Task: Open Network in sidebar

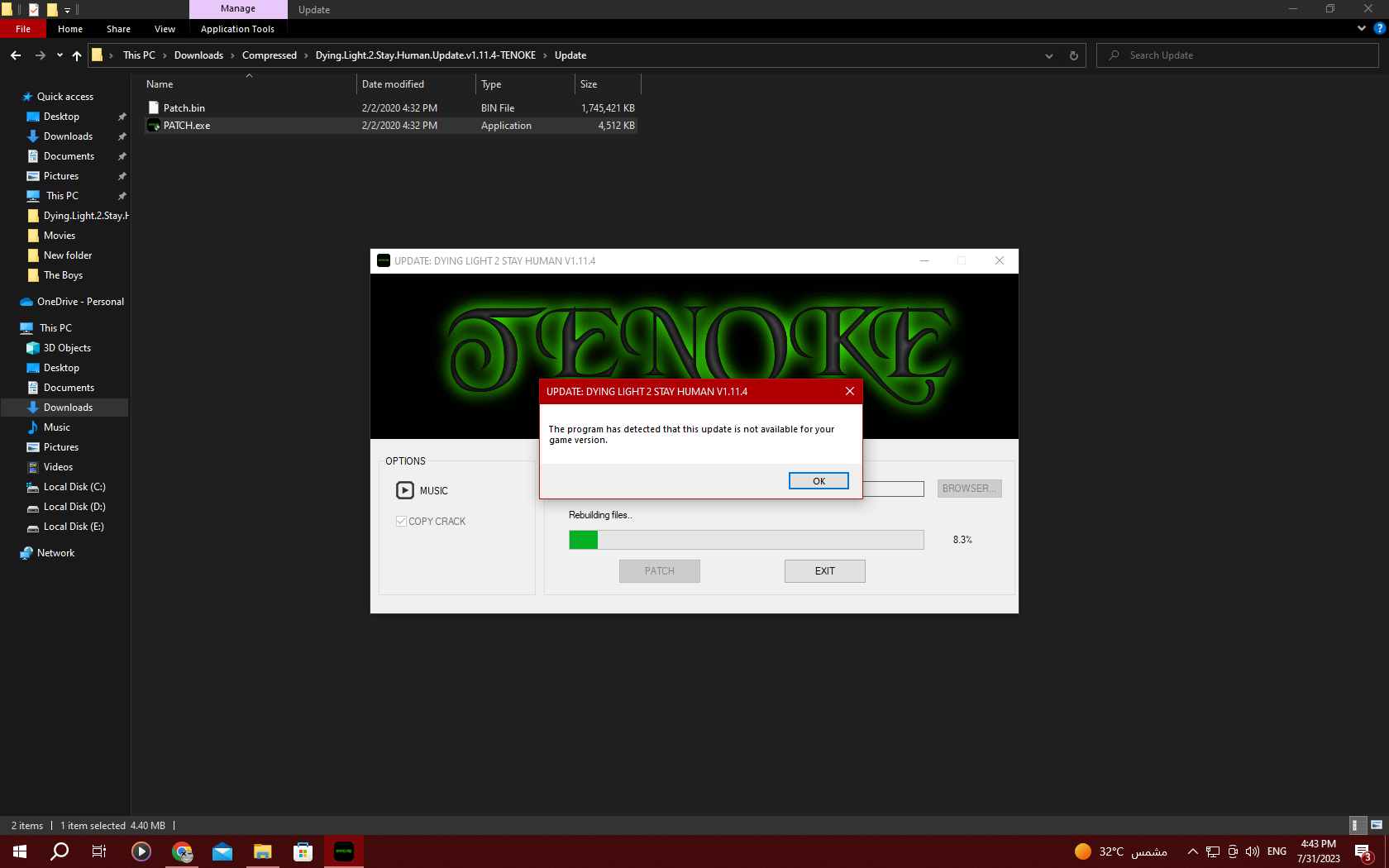Action: pos(55,553)
